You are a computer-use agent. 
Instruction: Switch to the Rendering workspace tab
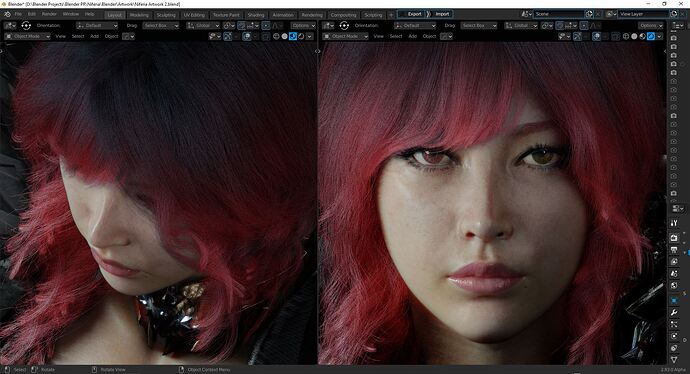click(312, 15)
